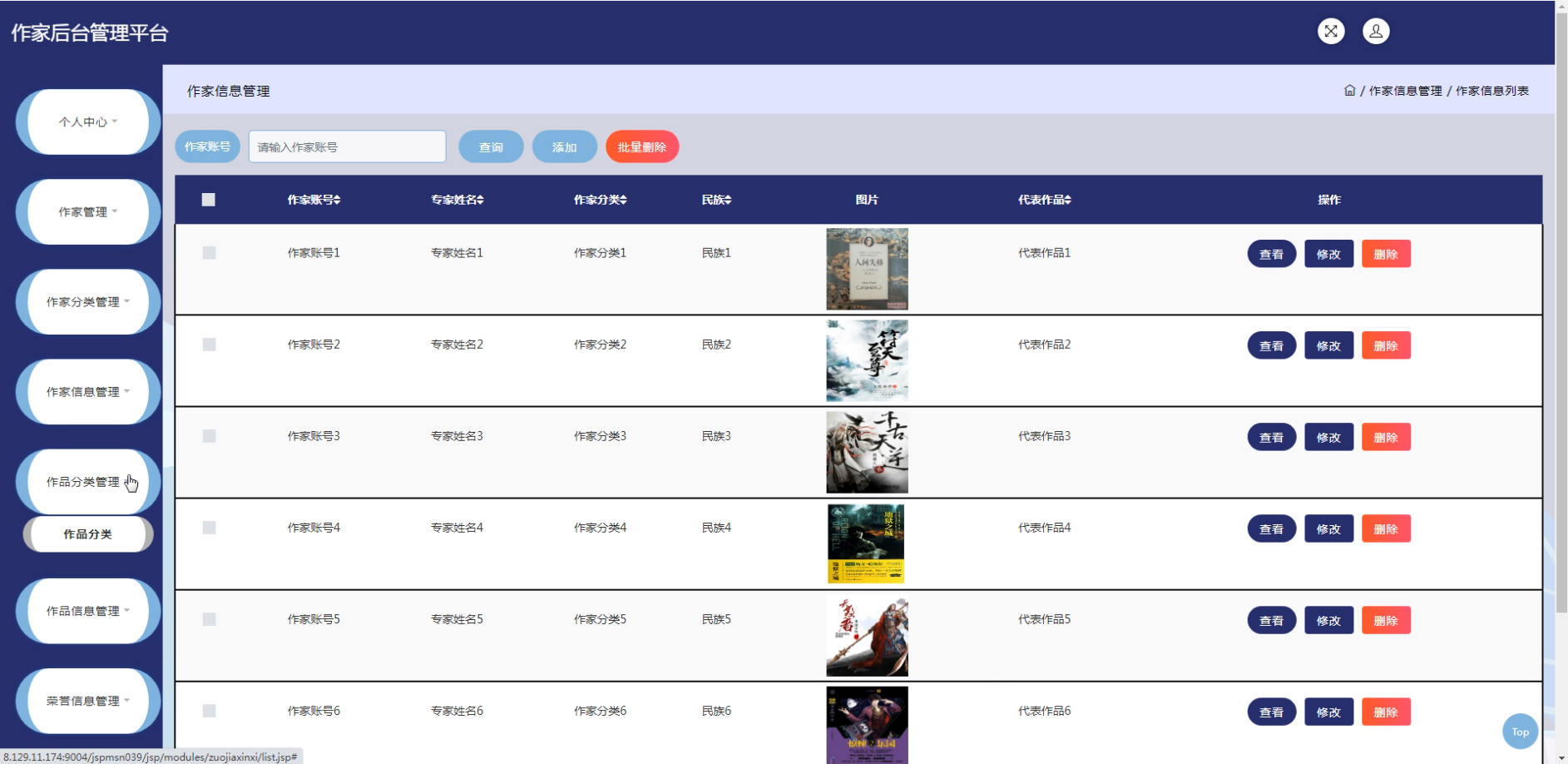Open the book cover image in row 1
This screenshot has width=1568, height=764.
coord(867,269)
